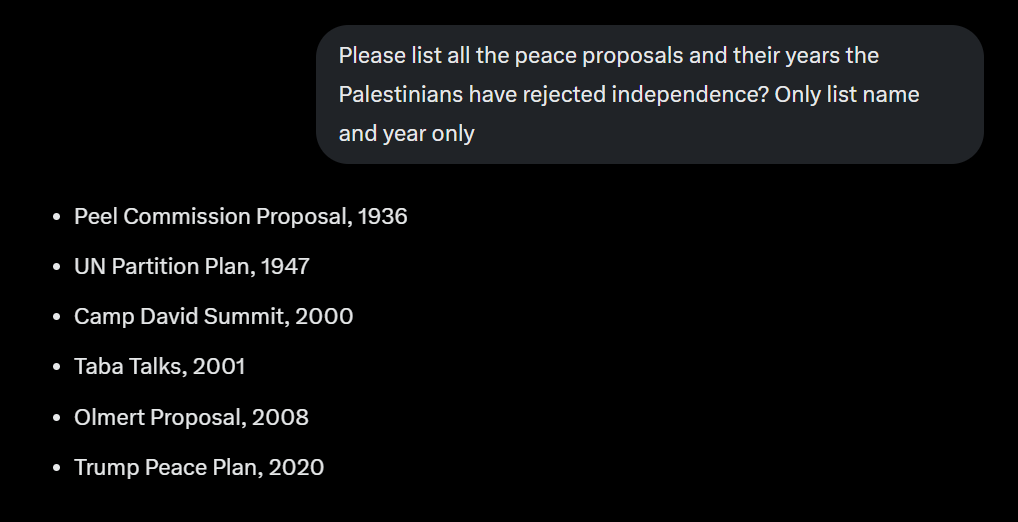Click the bullet before Camp David Summit
The width and height of the screenshot is (1018, 522).
click(x=56, y=316)
